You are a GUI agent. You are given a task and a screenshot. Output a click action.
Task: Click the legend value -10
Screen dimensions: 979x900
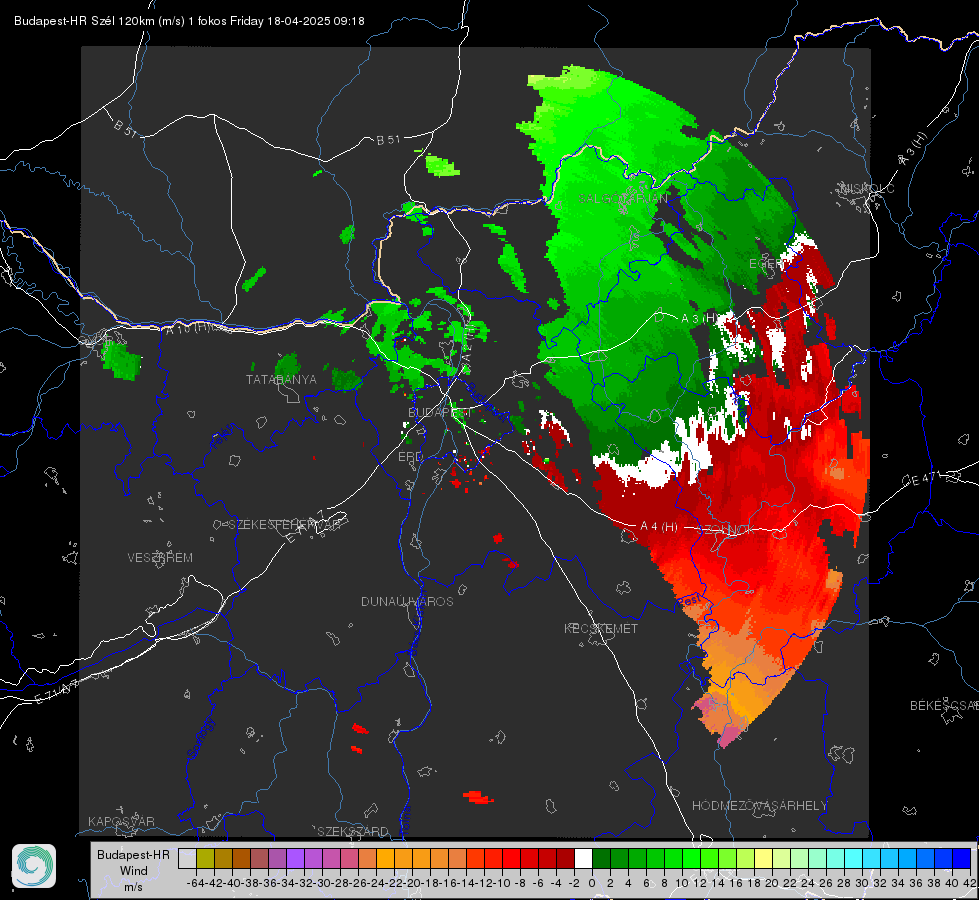pos(501,883)
